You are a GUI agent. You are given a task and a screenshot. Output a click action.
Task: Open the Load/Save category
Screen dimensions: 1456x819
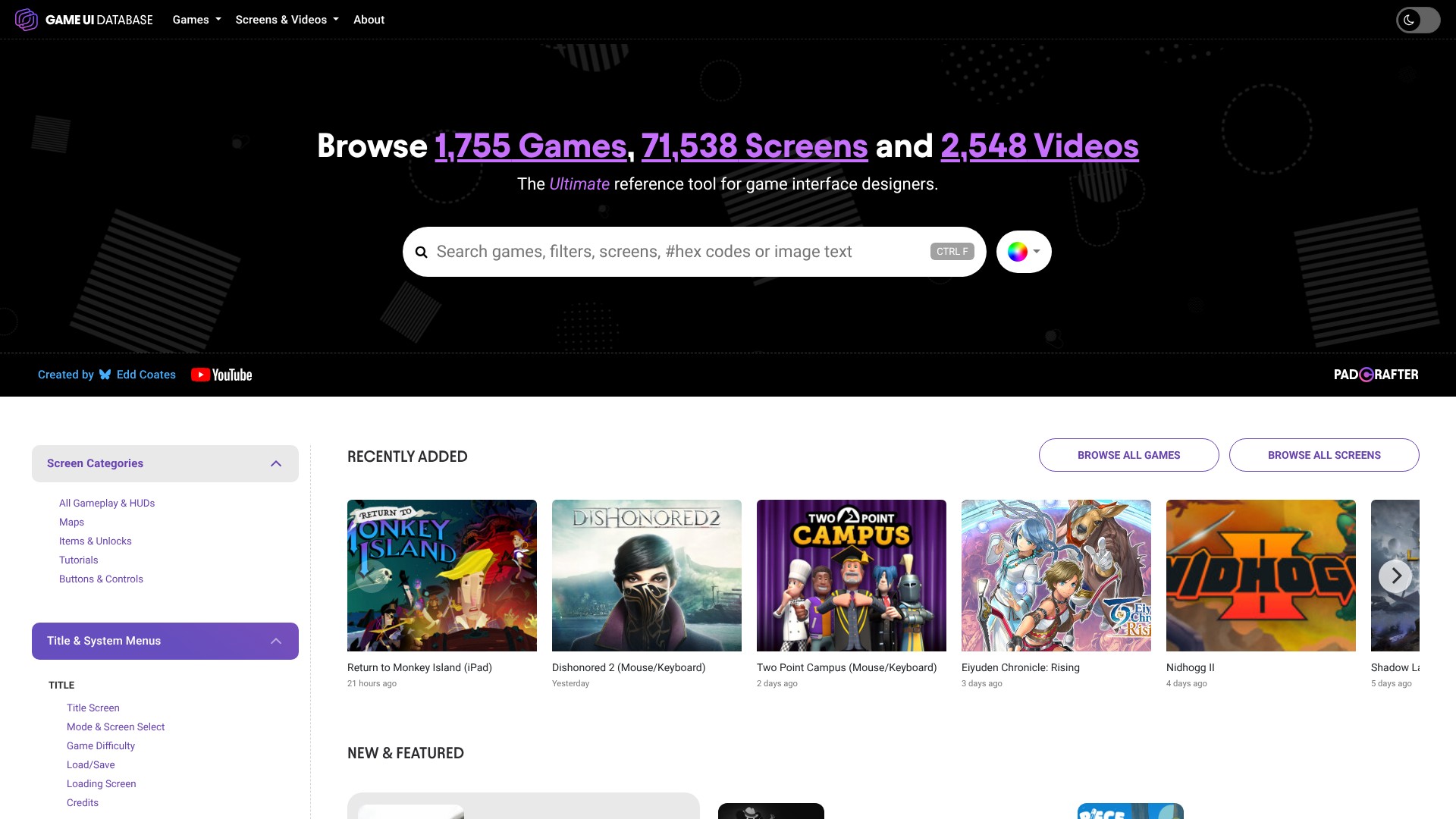(x=91, y=764)
